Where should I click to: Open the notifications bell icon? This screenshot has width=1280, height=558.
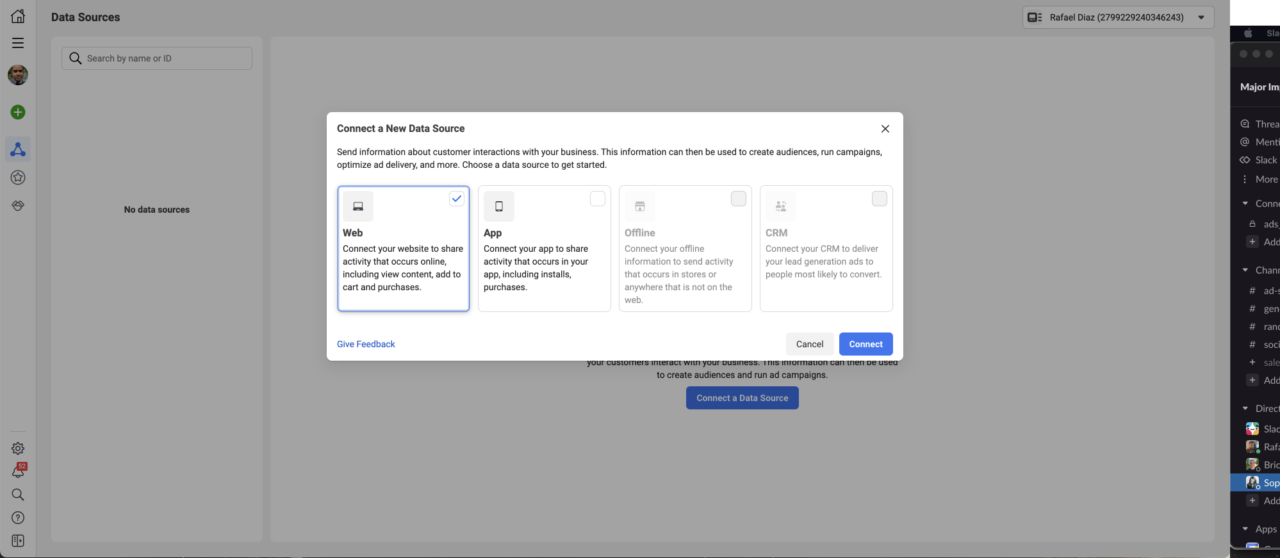18,471
